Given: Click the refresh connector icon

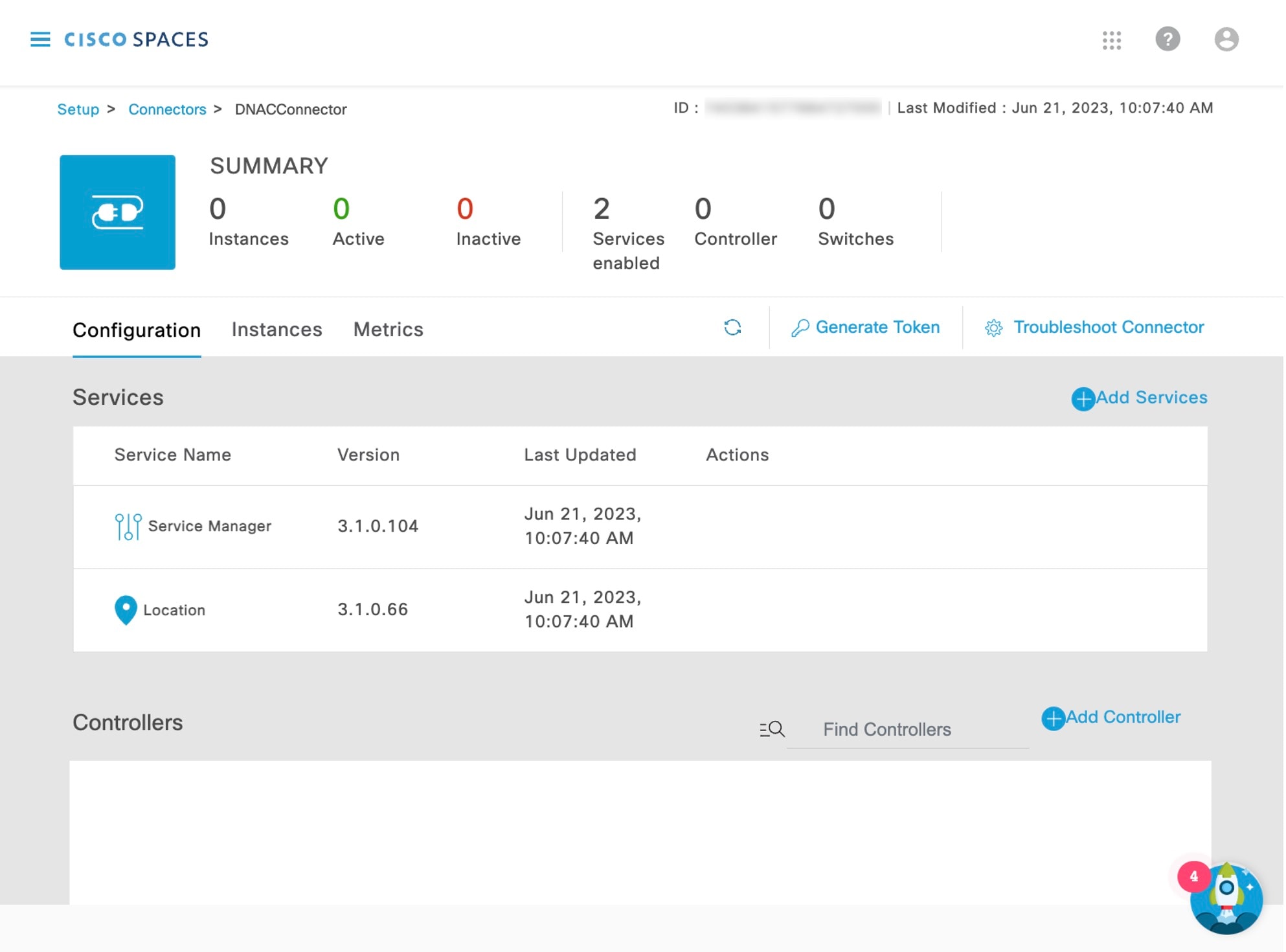Looking at the screenshot, I should click(x=734, y=328).
